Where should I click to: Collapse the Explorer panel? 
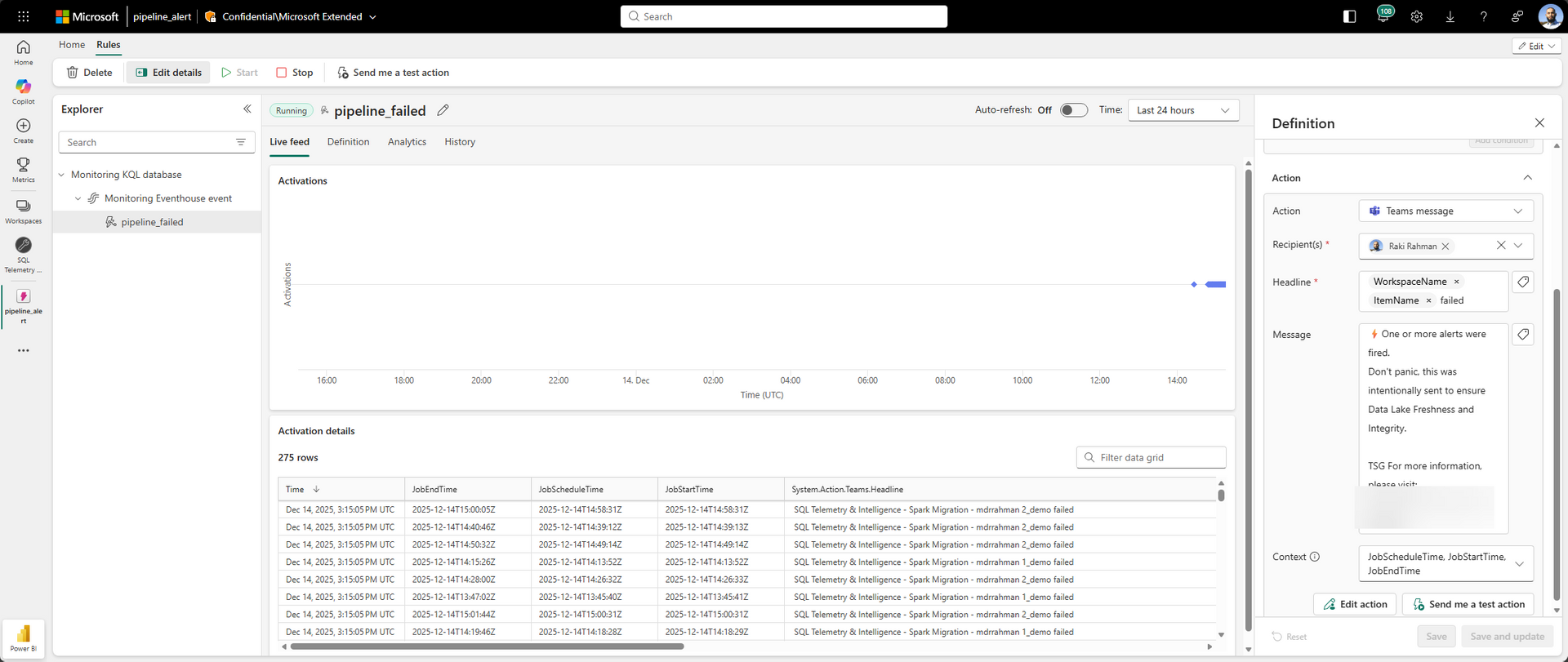[247, 109]
